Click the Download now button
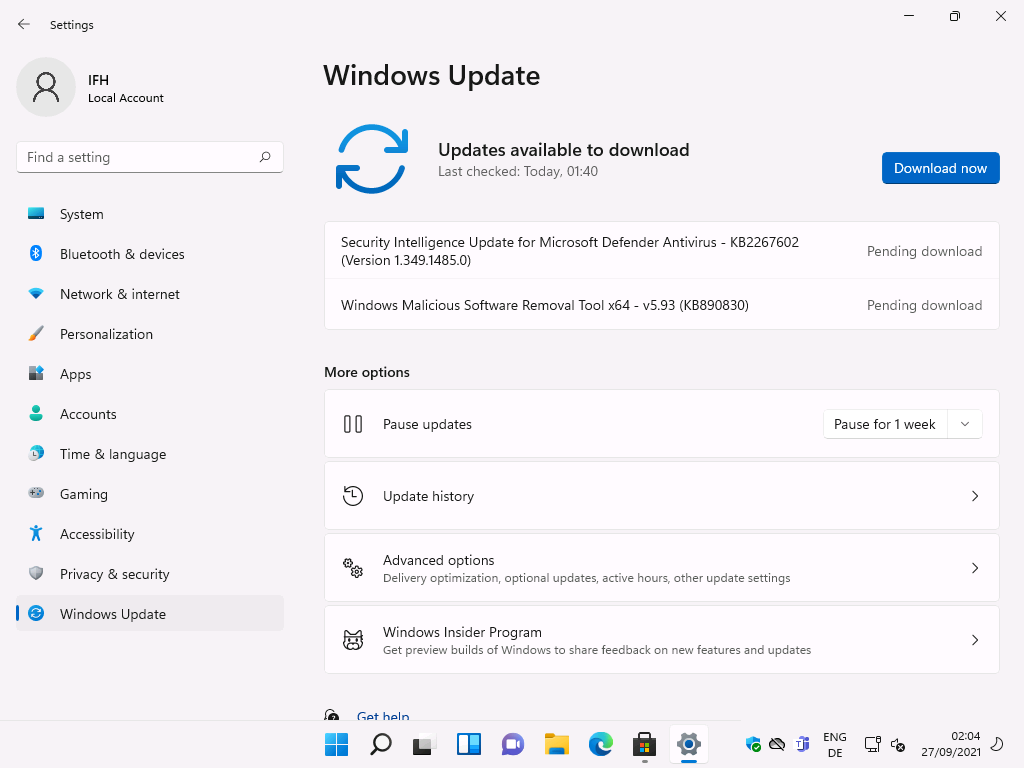Screen dimensions: 1024x768 pyautogui.click(x=940, y=168)
